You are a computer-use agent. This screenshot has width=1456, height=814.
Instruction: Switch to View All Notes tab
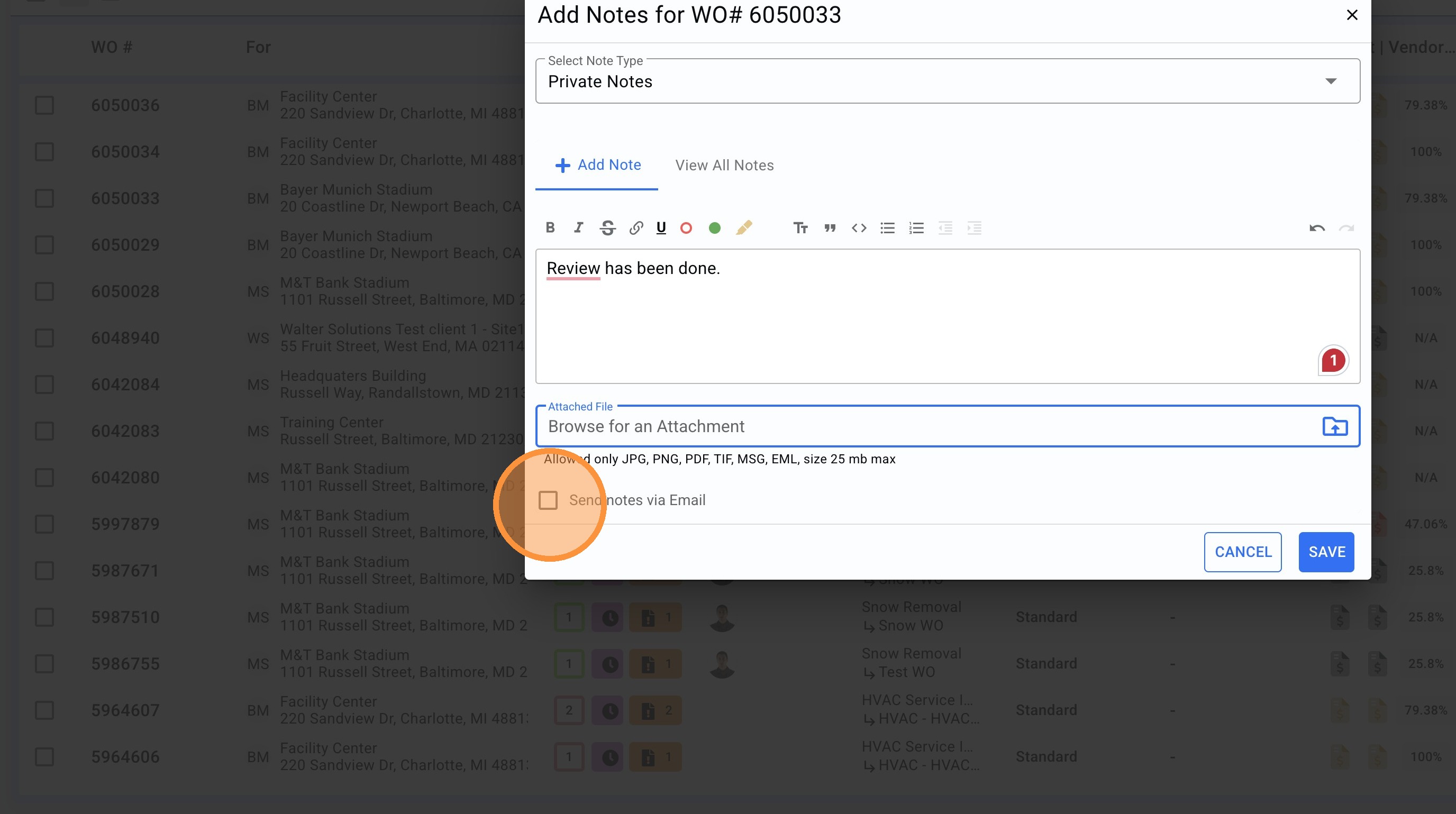(x=724, y=166)
